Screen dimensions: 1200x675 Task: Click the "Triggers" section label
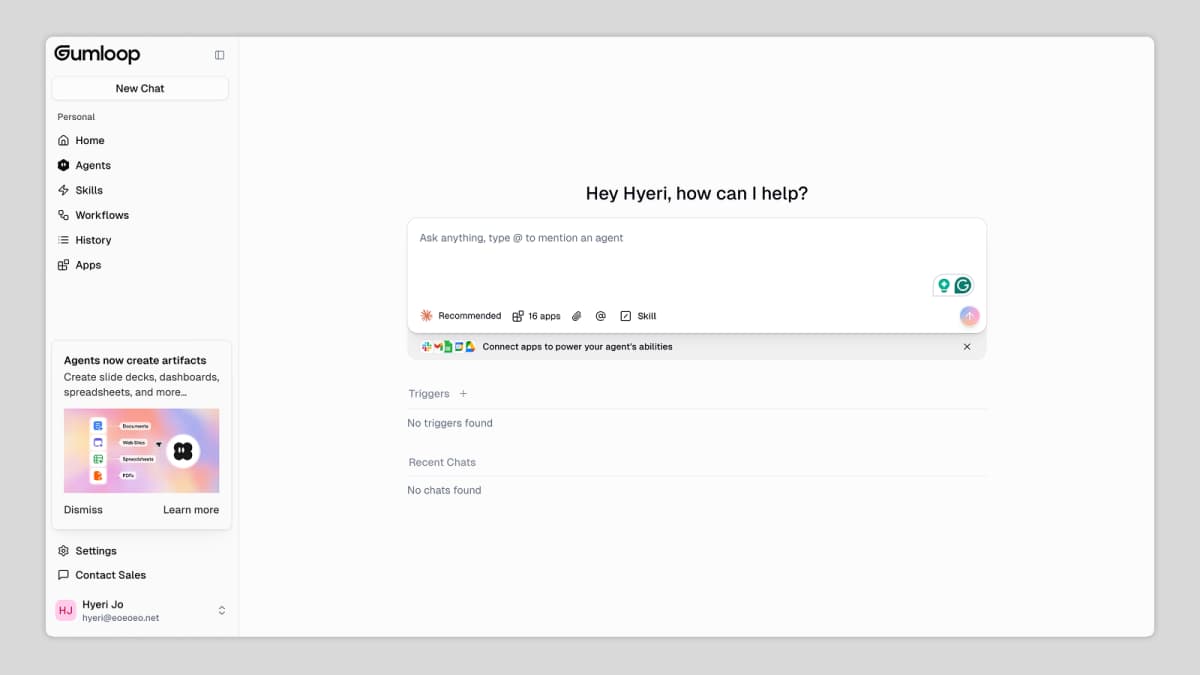pos(429,394)
